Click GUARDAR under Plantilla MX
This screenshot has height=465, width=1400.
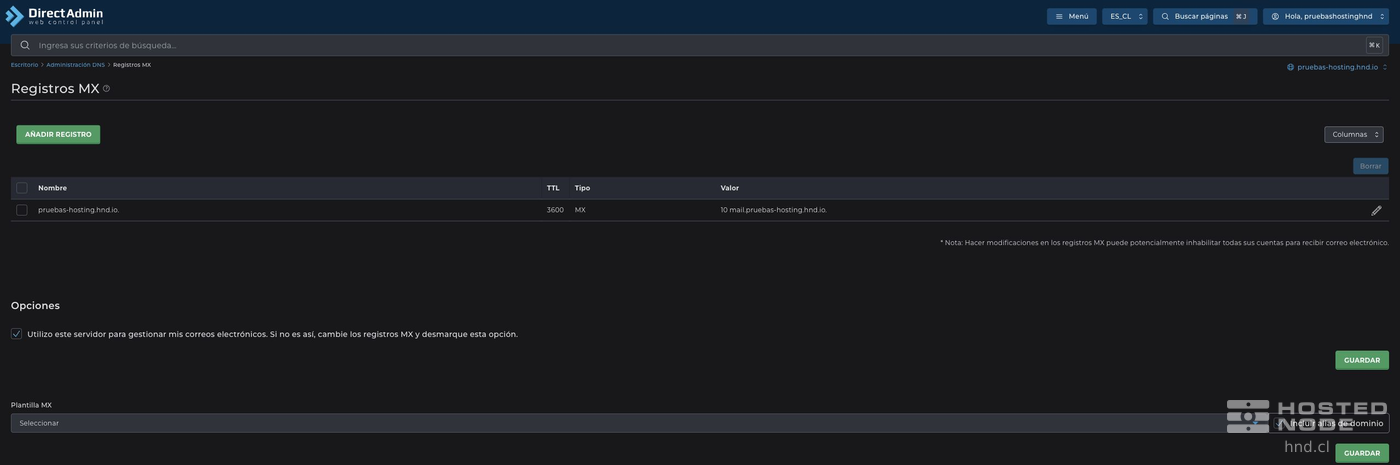pos(1362,453)
